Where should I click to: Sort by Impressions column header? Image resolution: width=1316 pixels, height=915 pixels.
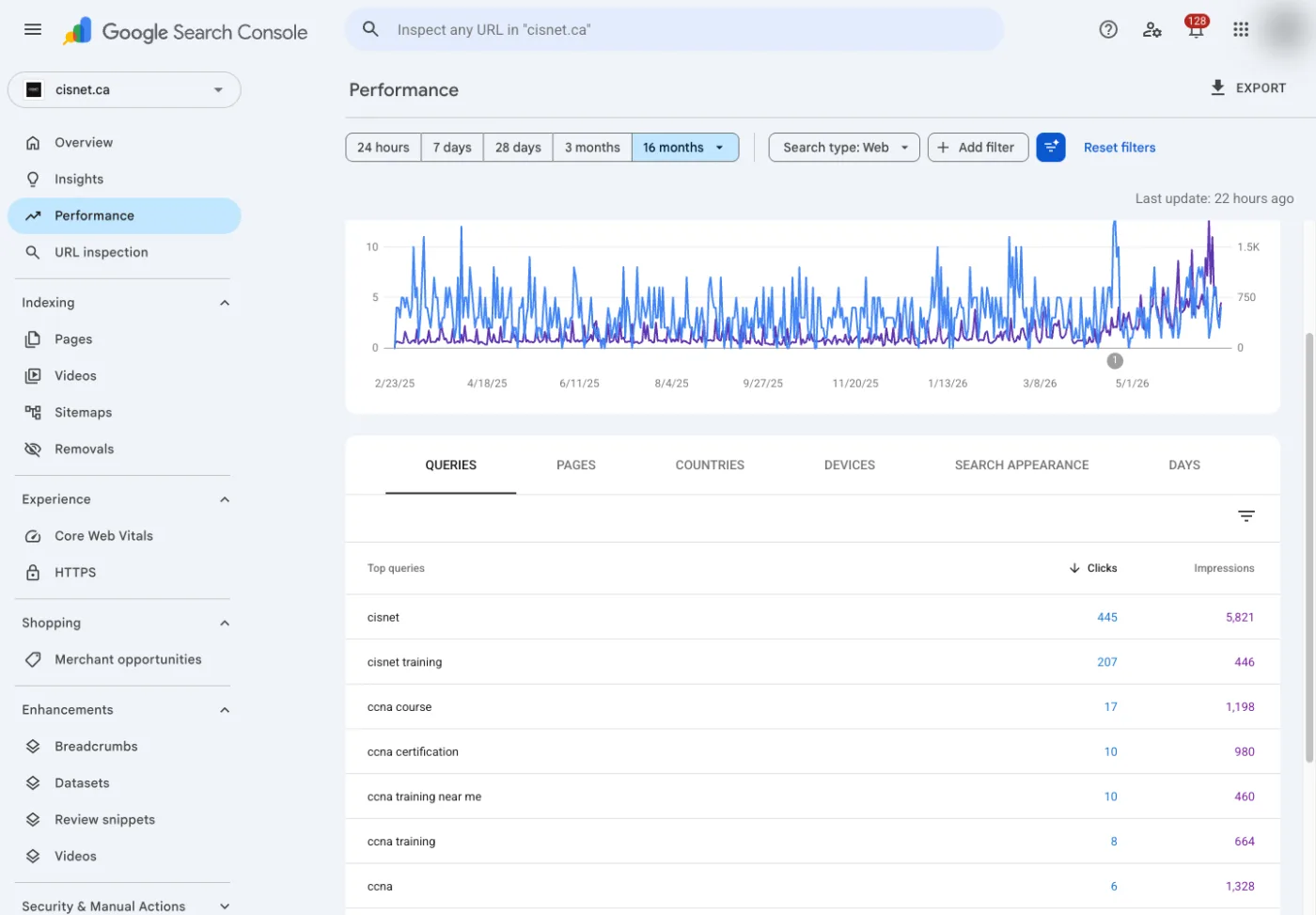[x=1224, y=568]
